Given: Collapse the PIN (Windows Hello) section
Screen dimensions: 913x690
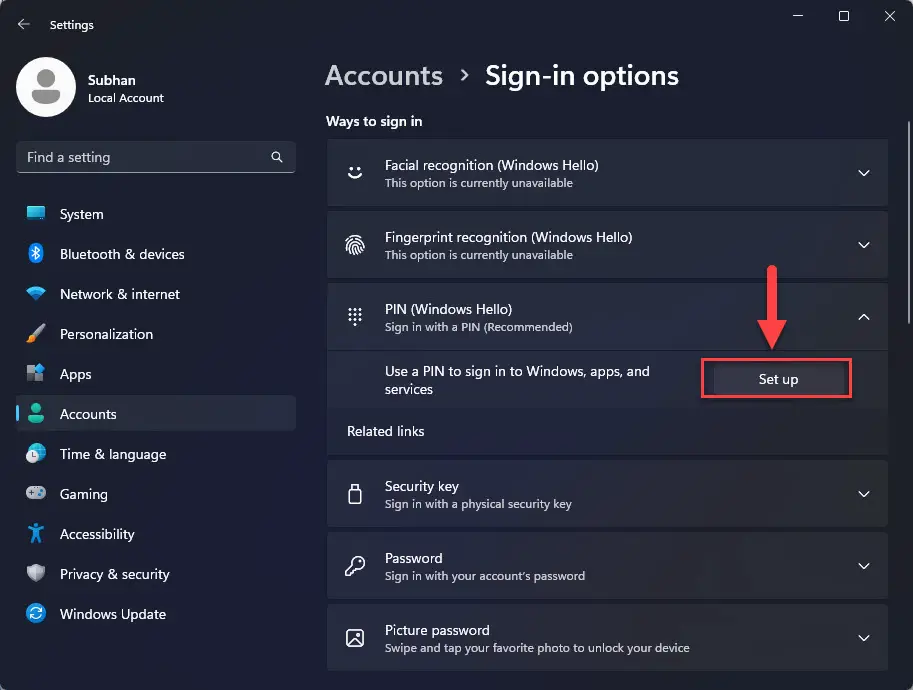Looking at the screenshot, I should pos(864,317).
